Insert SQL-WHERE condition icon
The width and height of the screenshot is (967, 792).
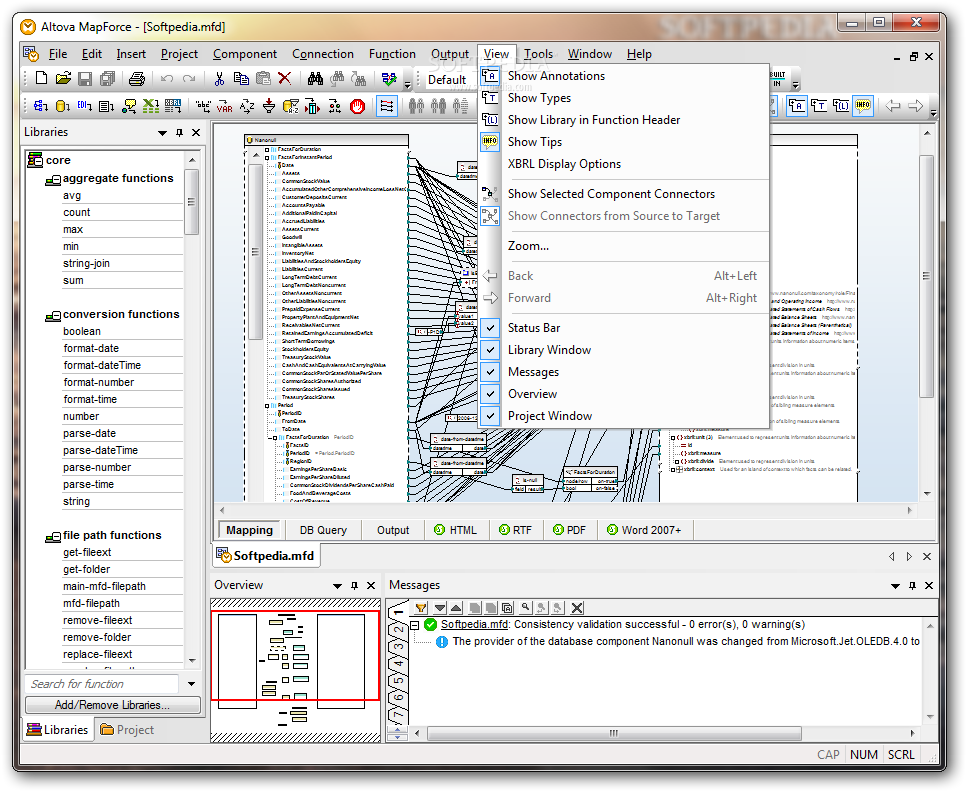(290, 106)
